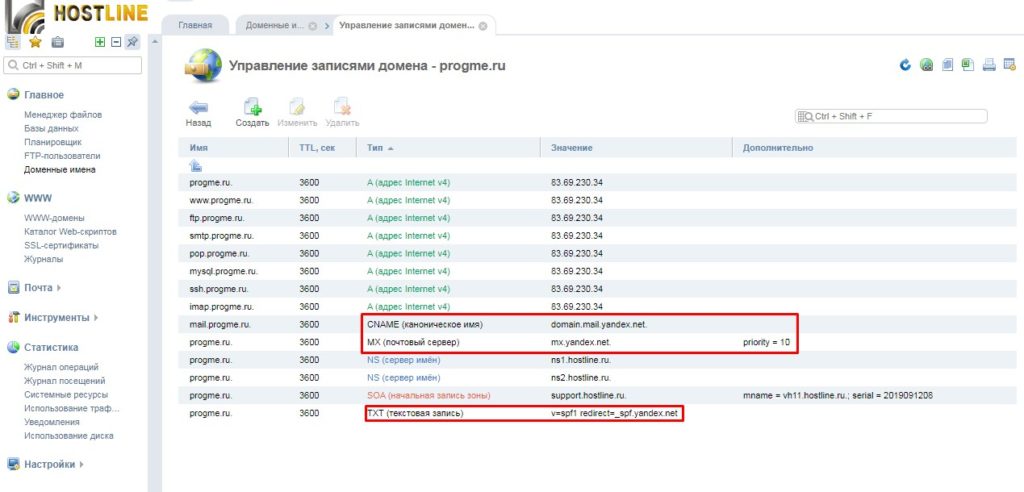This screenshot has height=492, width=1024.
Task: Open Каталог Web-скриптов
Action: [x=71, y=231]
